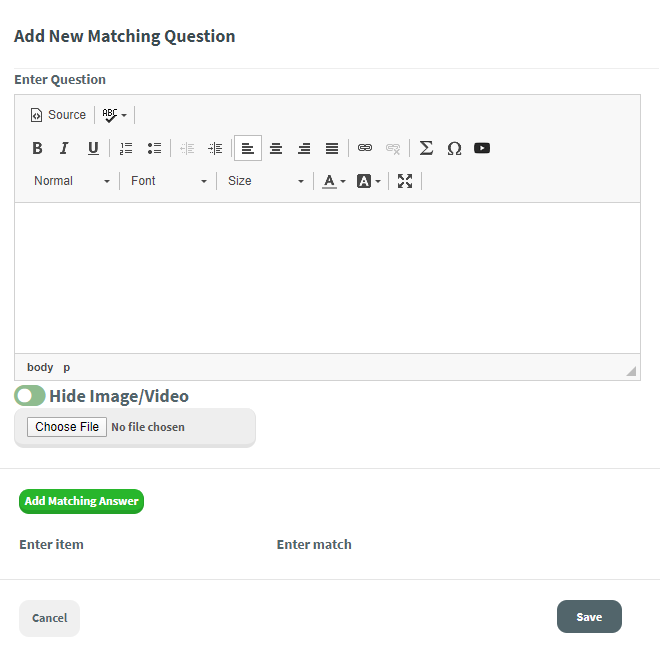
Task: Save the matching question
Action: pos(589,617)
